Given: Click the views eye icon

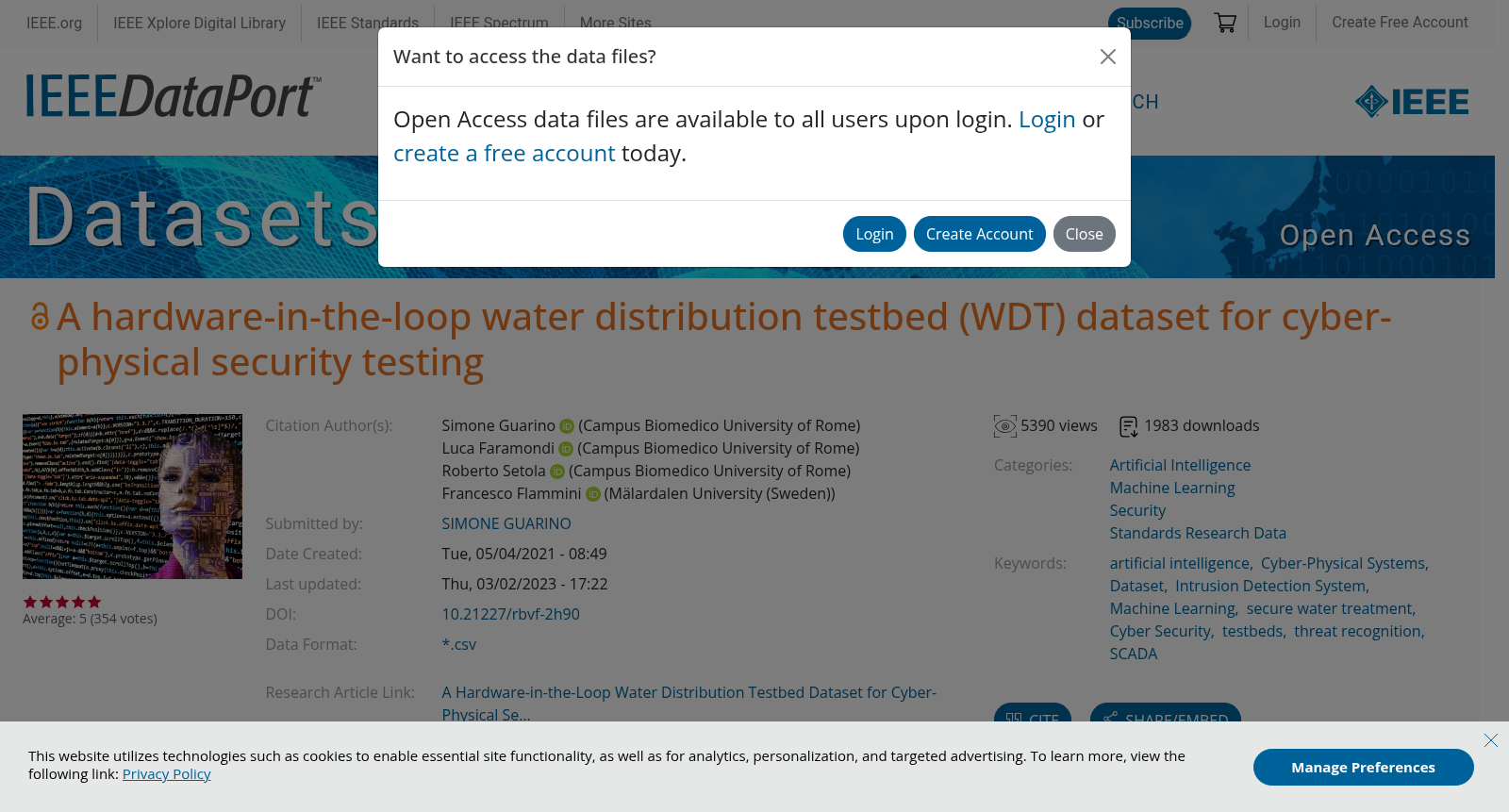Looking at the screenshot, I should click(x=1005, y=426).
